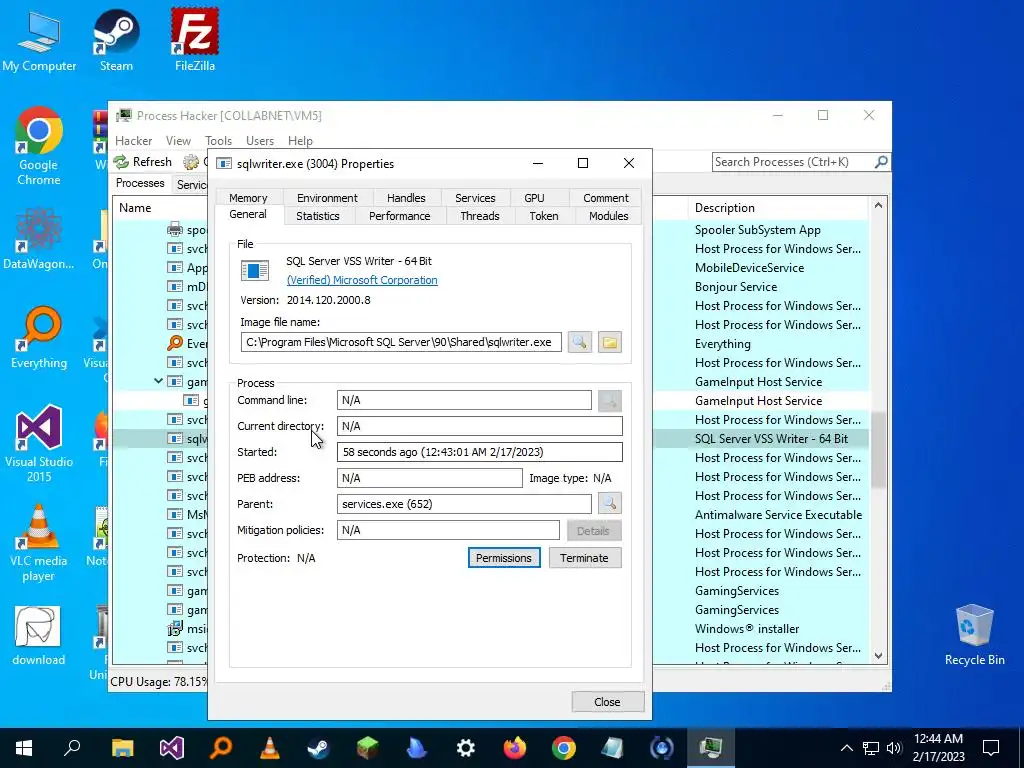Open the Help menu
Image resolution: width=1024 pixels, height=768 pixels.
[300, 141]
